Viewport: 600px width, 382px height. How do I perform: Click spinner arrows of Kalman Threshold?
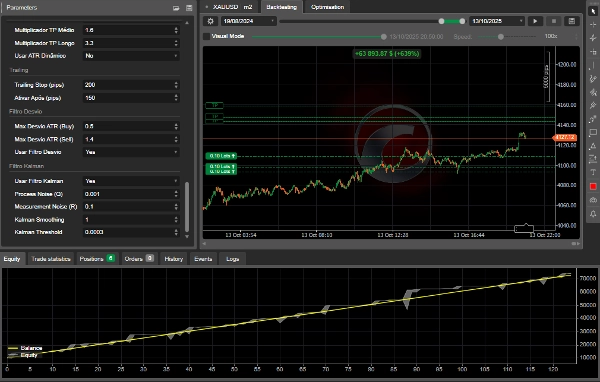176,232
